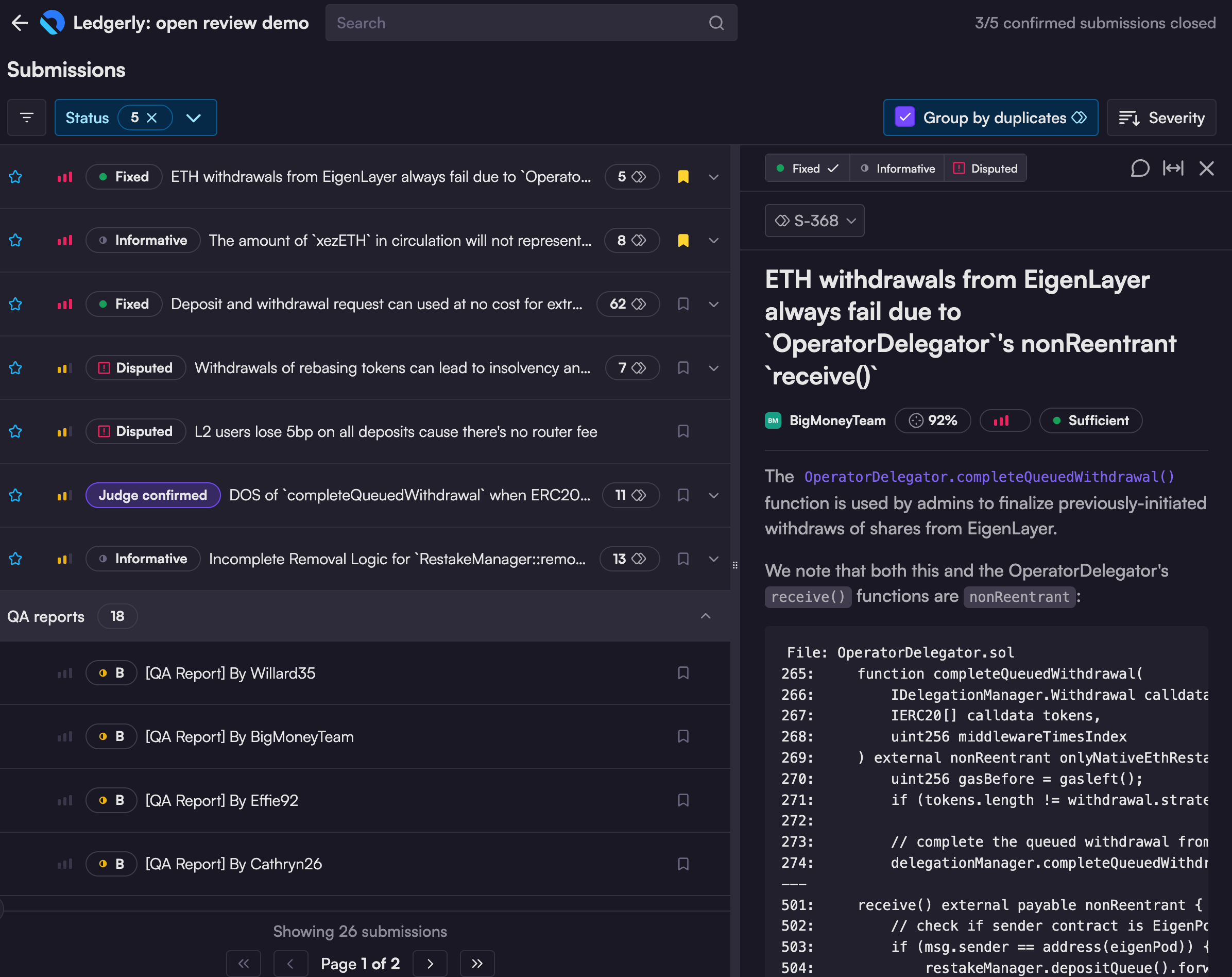Image resolution: width=1232 pixels, height=977 pixels.
Task: Toggle bookmark on Deposit and withdrawal submission
Action: 683,304
